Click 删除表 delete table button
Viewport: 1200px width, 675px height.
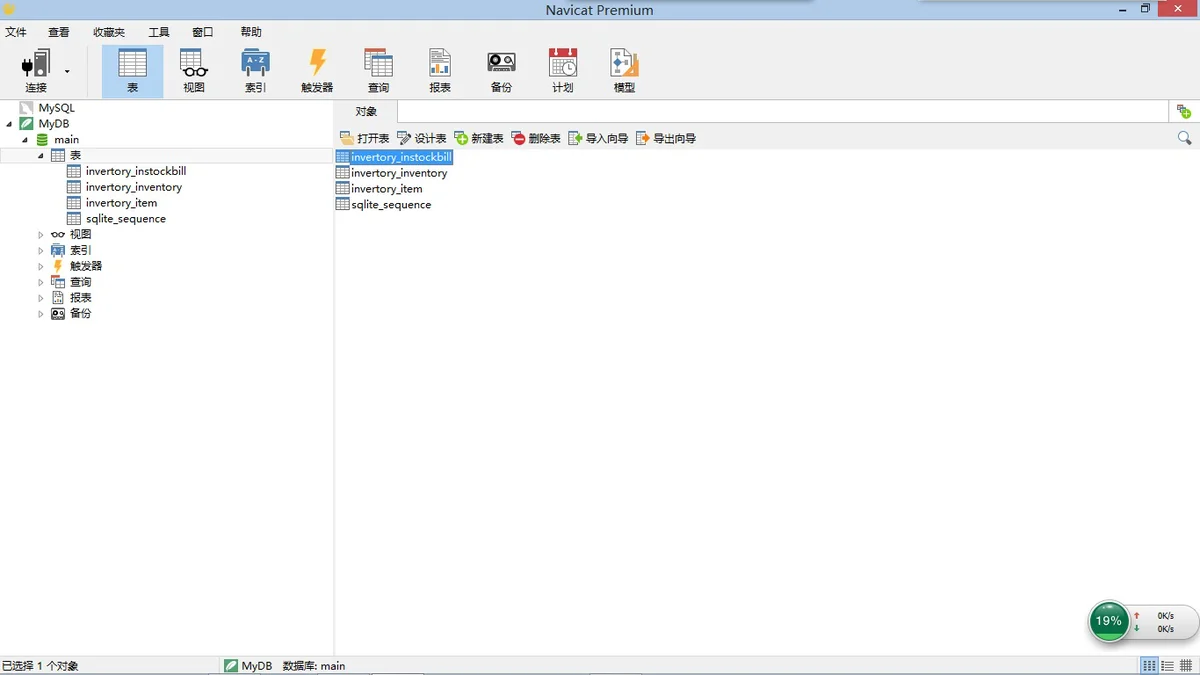536,138
